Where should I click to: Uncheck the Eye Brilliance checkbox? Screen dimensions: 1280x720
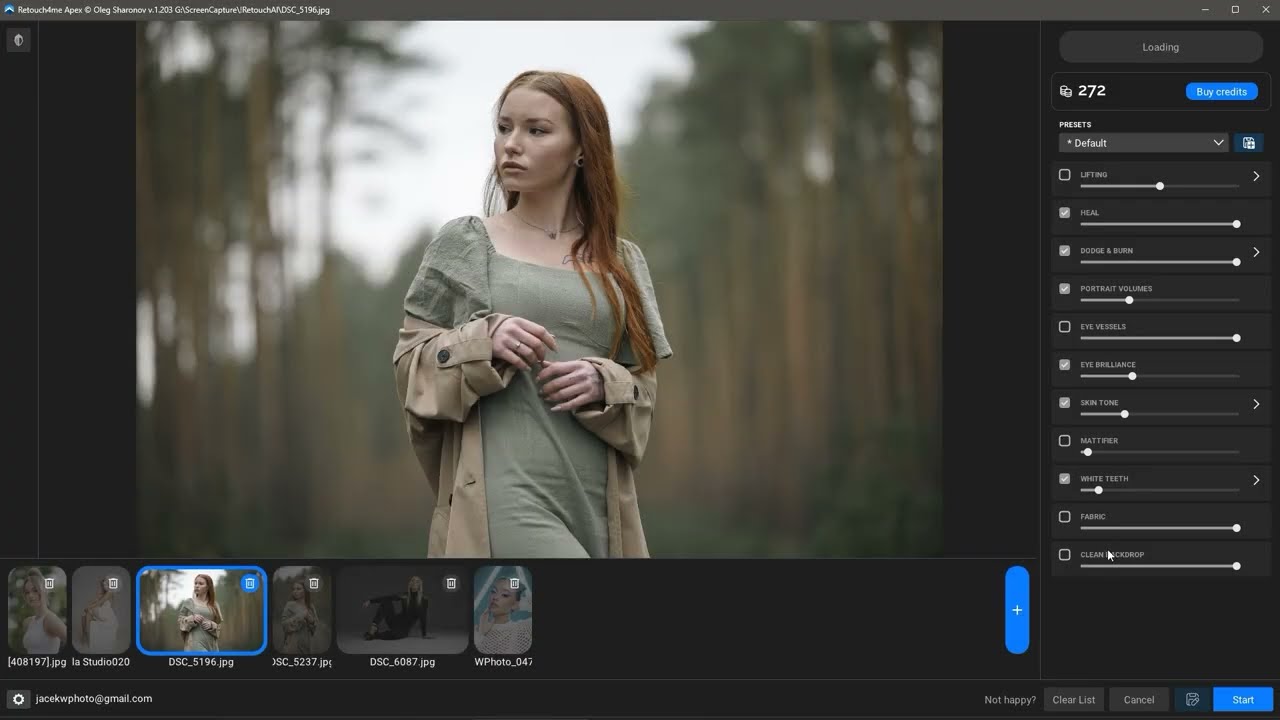1065,365
